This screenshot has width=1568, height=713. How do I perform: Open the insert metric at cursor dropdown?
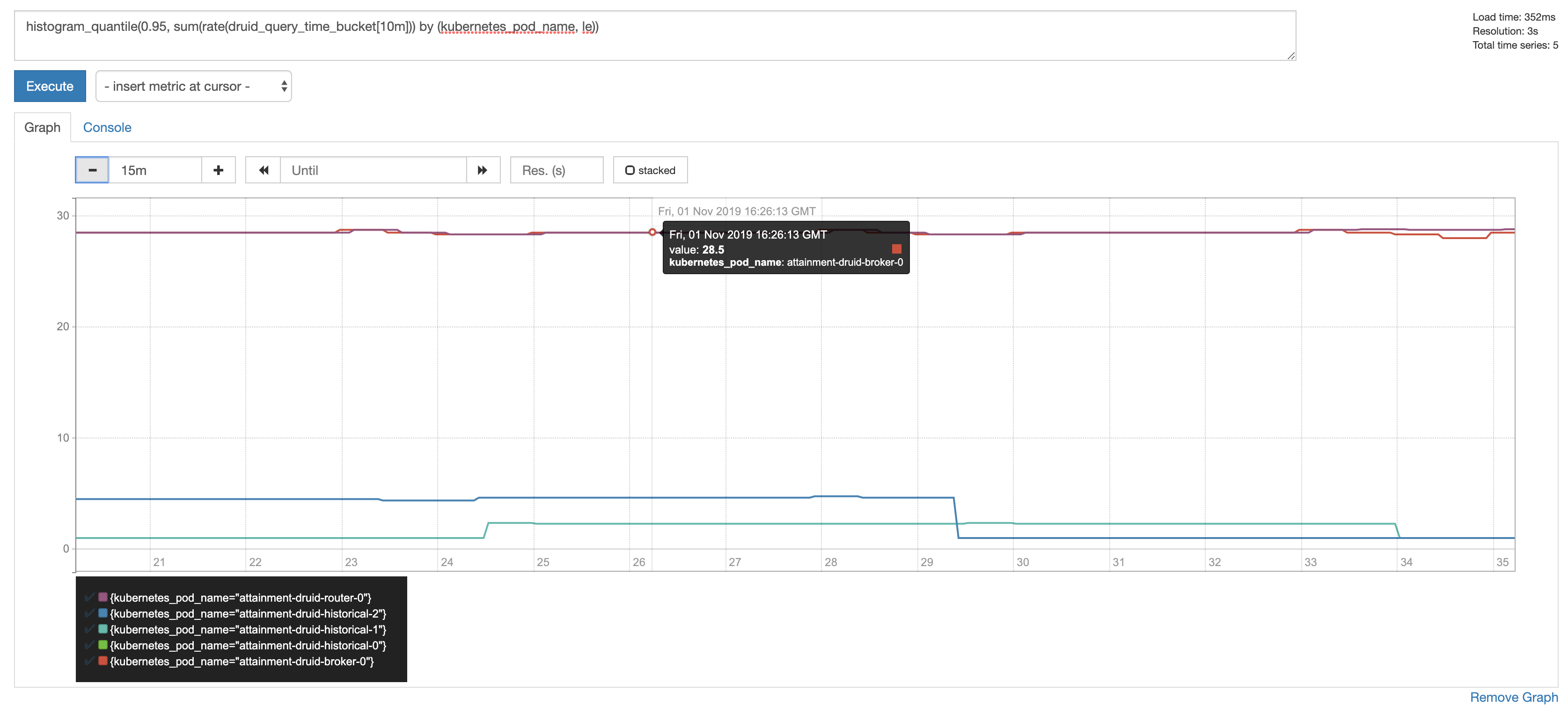tap(194, 87)
